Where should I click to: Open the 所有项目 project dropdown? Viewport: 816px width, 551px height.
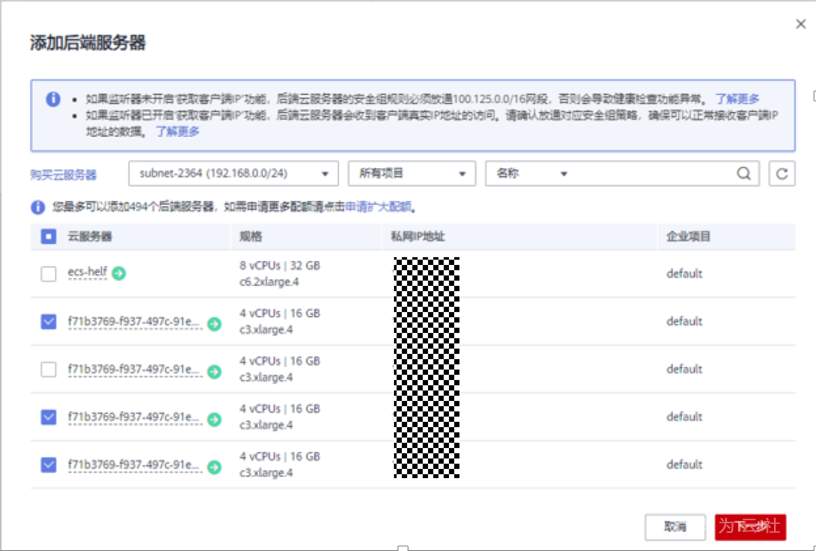(412, 174)
